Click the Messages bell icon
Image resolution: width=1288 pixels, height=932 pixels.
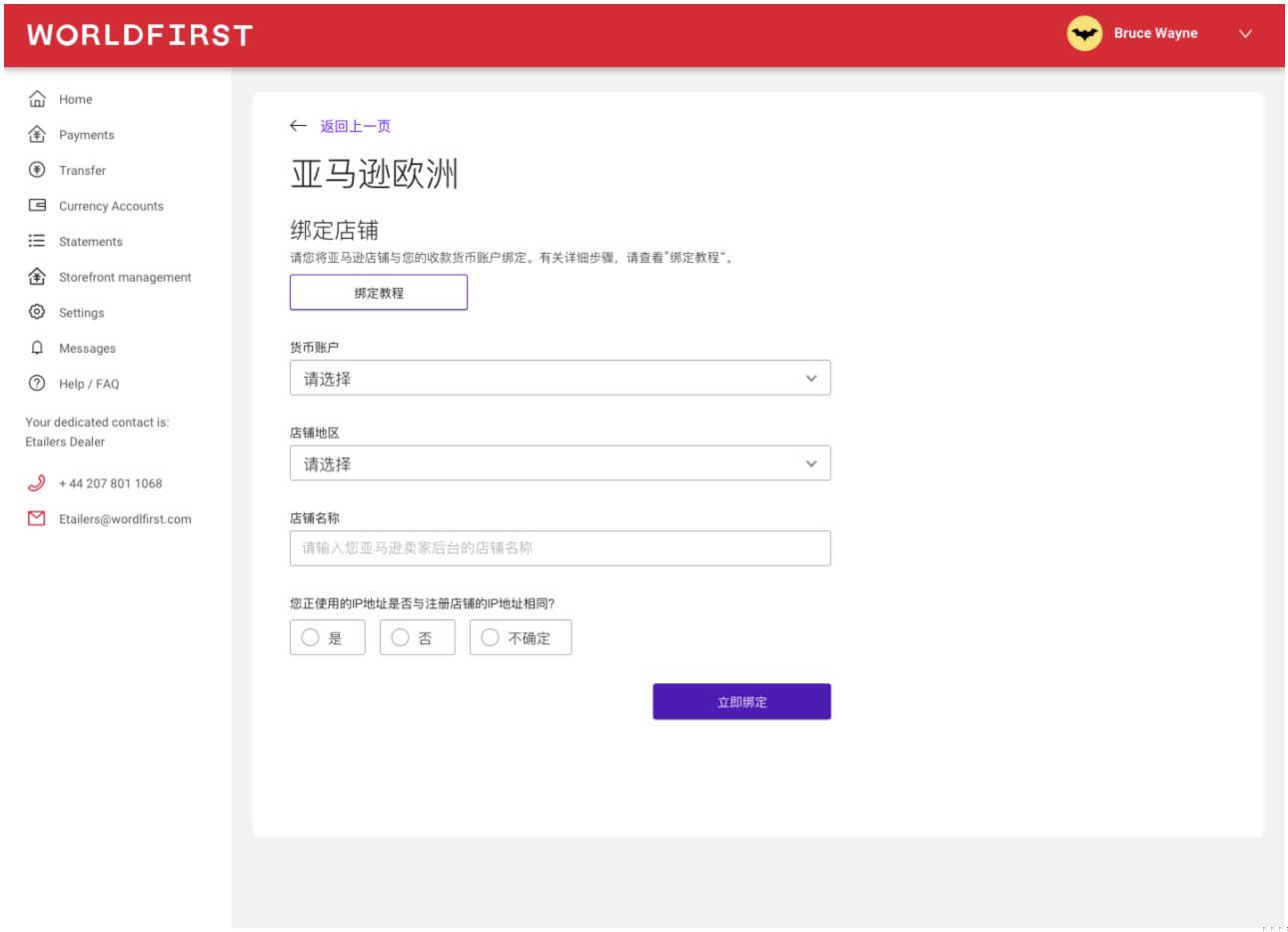37,348
